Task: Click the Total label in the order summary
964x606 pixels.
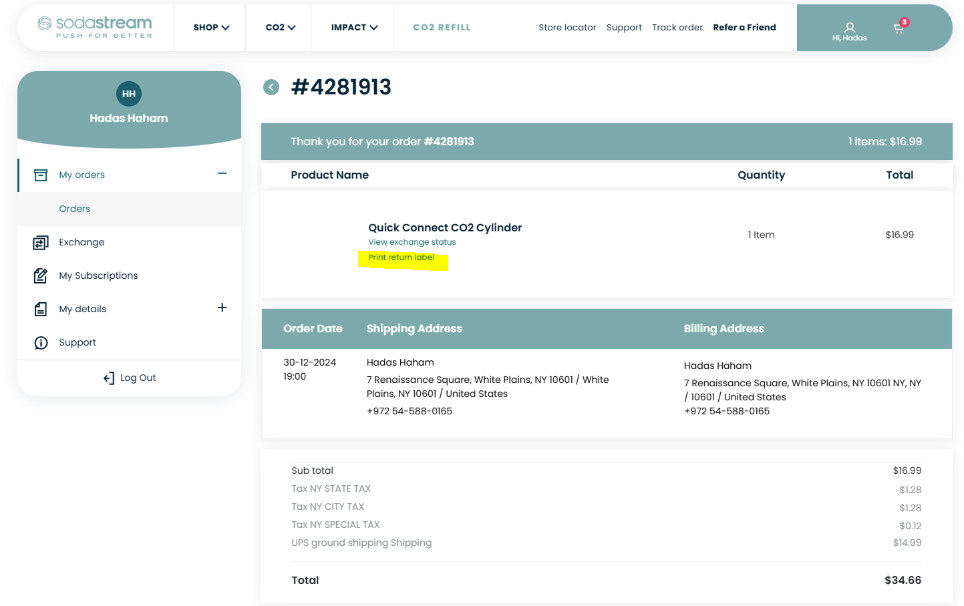Action: (x=305, y=580)
